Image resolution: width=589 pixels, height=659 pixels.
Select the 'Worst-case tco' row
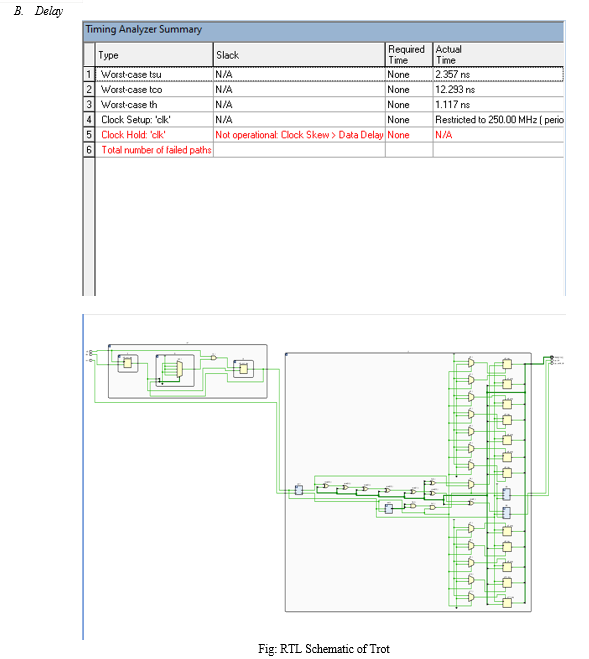click(330, 89)
